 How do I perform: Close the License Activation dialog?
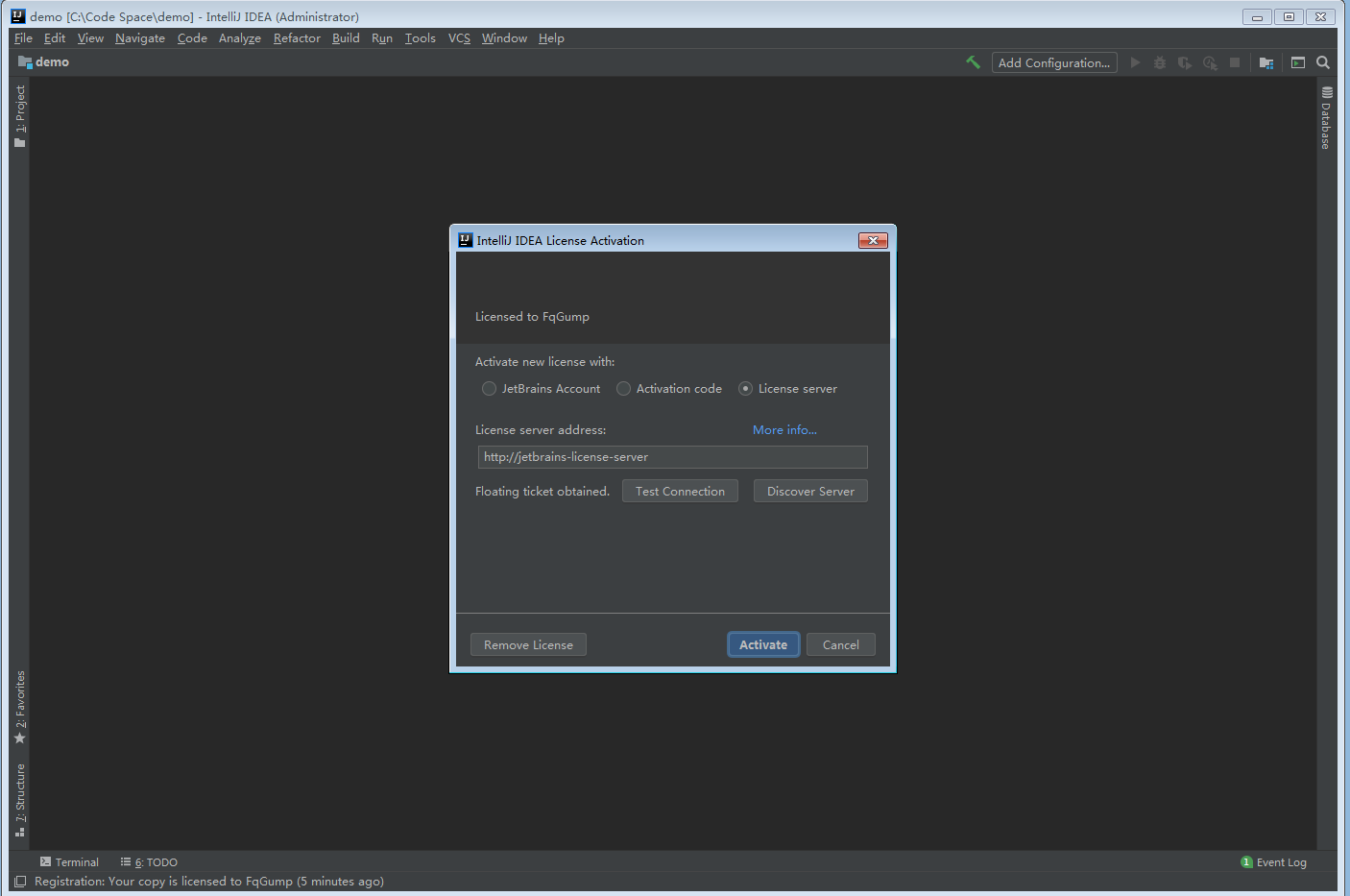tap(873, 240)
